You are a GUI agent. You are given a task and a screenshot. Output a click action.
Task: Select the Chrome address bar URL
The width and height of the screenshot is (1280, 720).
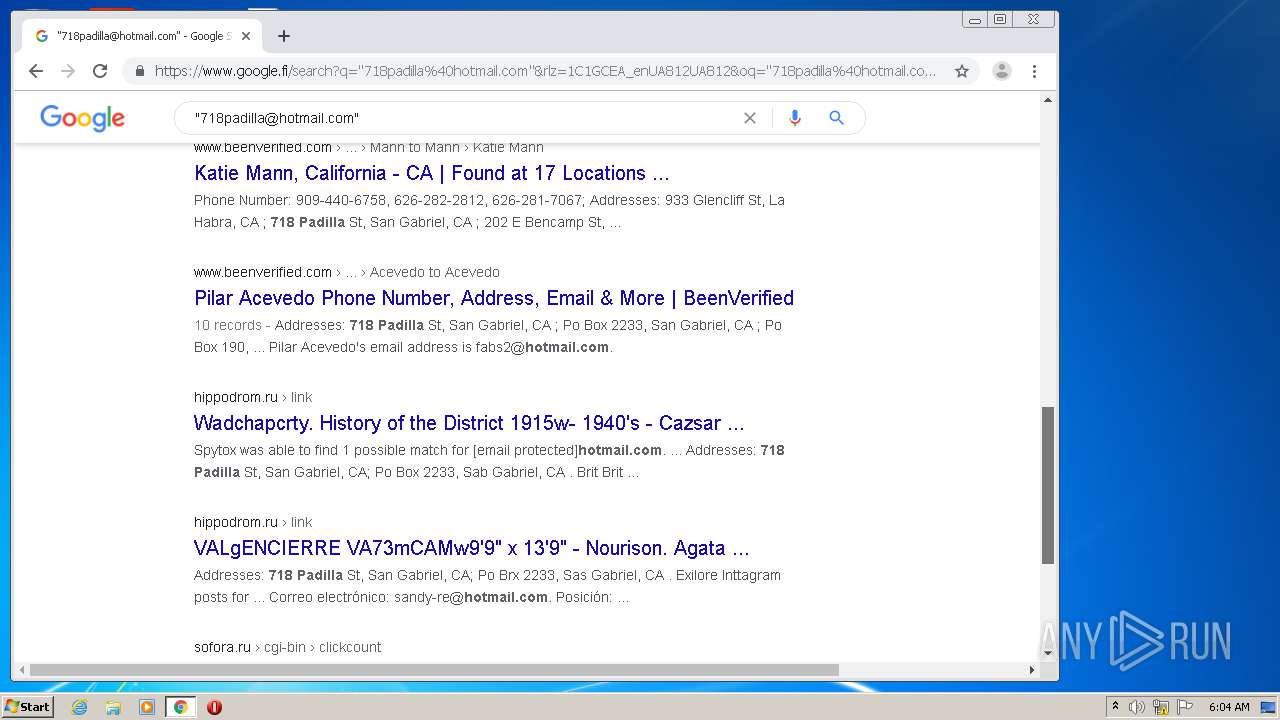tap(545, 71)
